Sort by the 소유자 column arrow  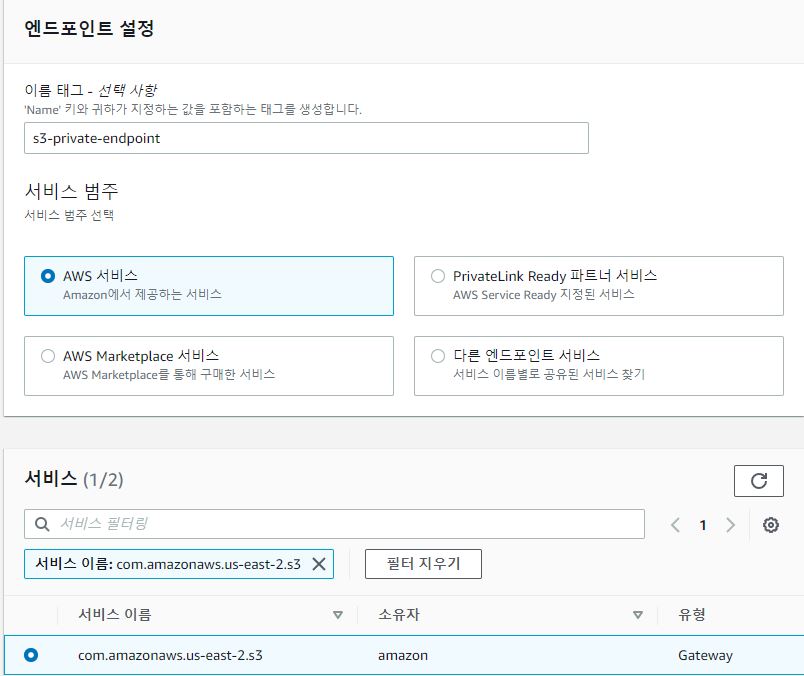click(x=638, y=614)
